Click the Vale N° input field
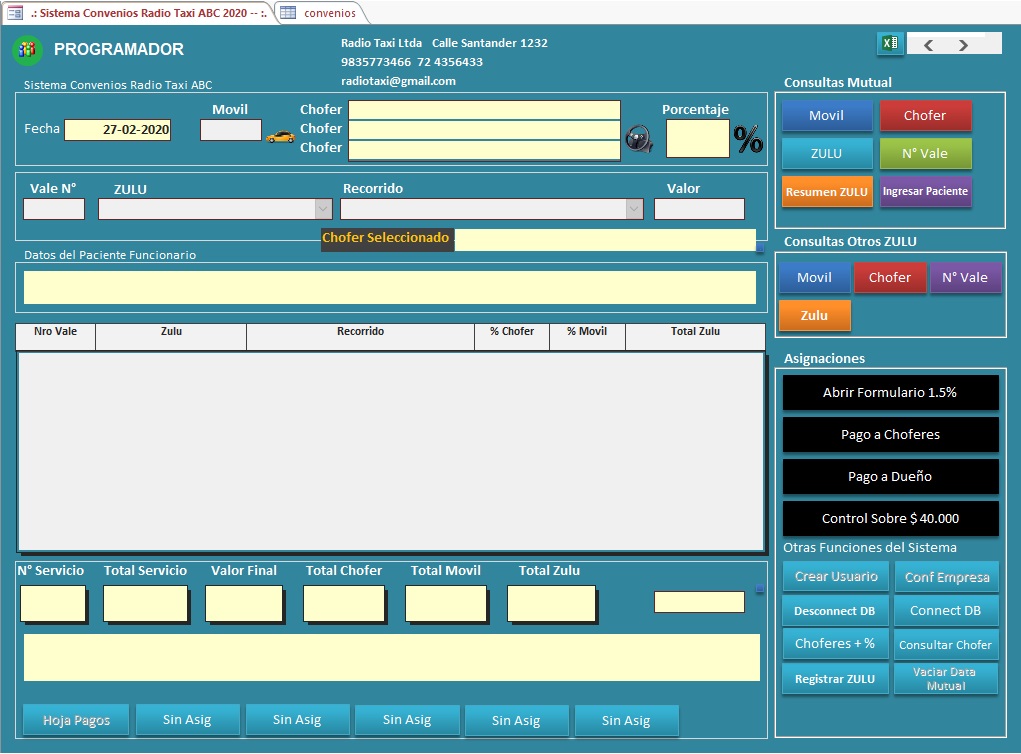The height and width of the screenshot is (754, 1021). click(x=54, y=209)
